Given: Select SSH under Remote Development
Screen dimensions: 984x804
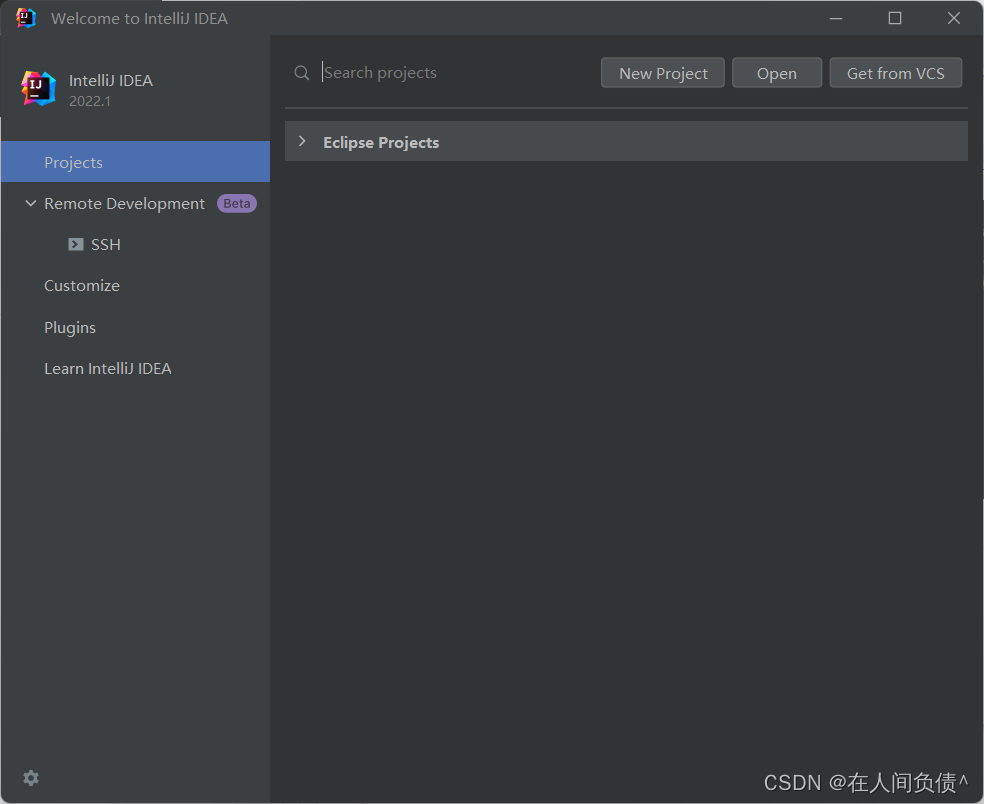Looking at the screenshot, I should pyautogui.click(x=105, y=244).
